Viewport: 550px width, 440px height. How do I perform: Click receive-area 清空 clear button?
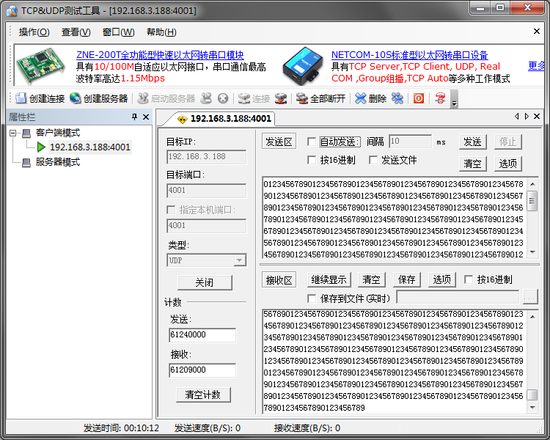(371, 280)
